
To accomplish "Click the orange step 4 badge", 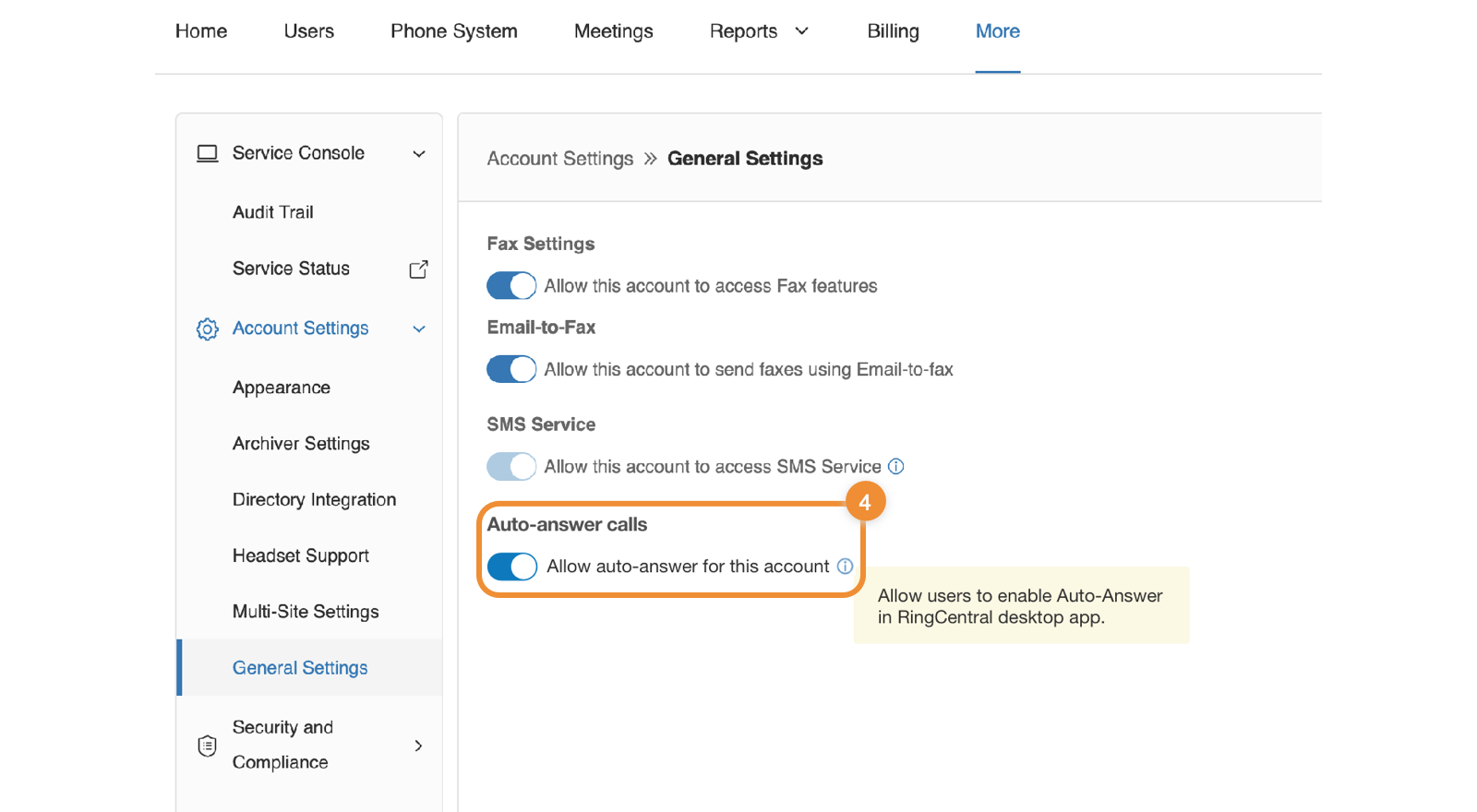I will coord(865,502).
